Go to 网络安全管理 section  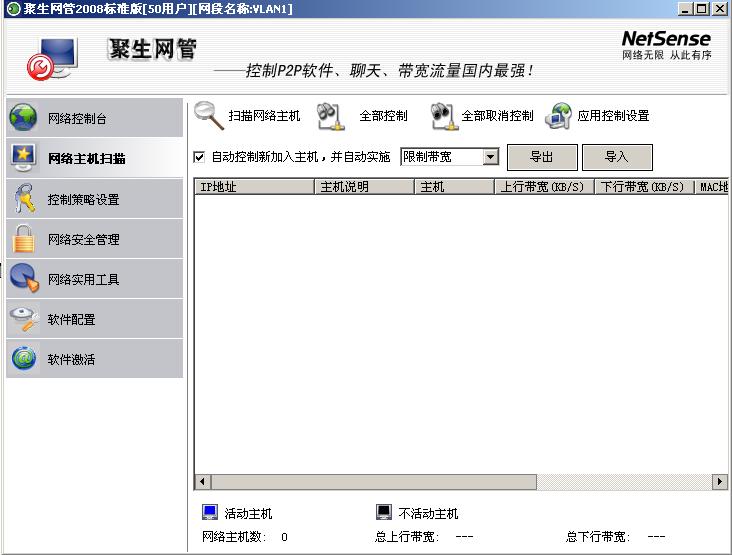click(x=94, y=239)
